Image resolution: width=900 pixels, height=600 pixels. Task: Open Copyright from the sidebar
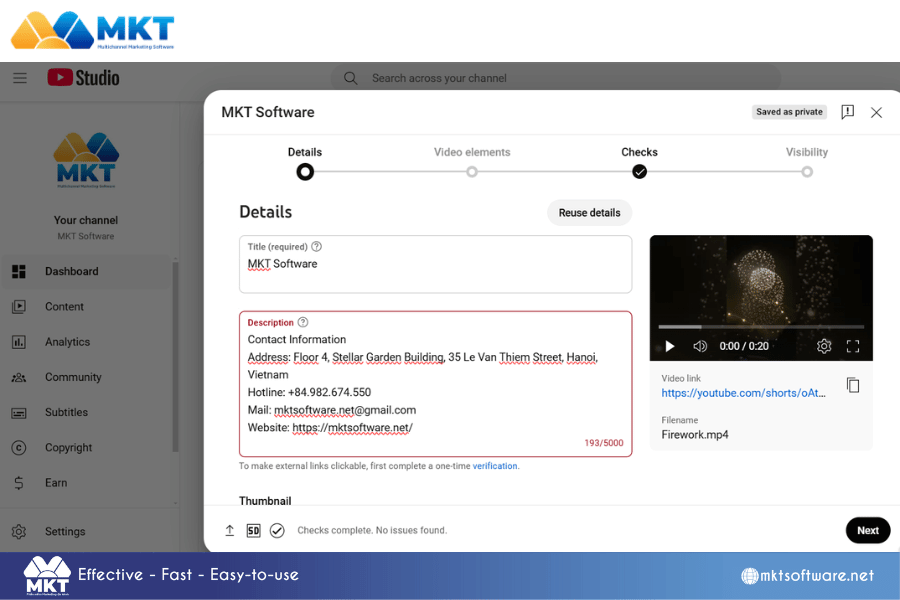[86, 447]
